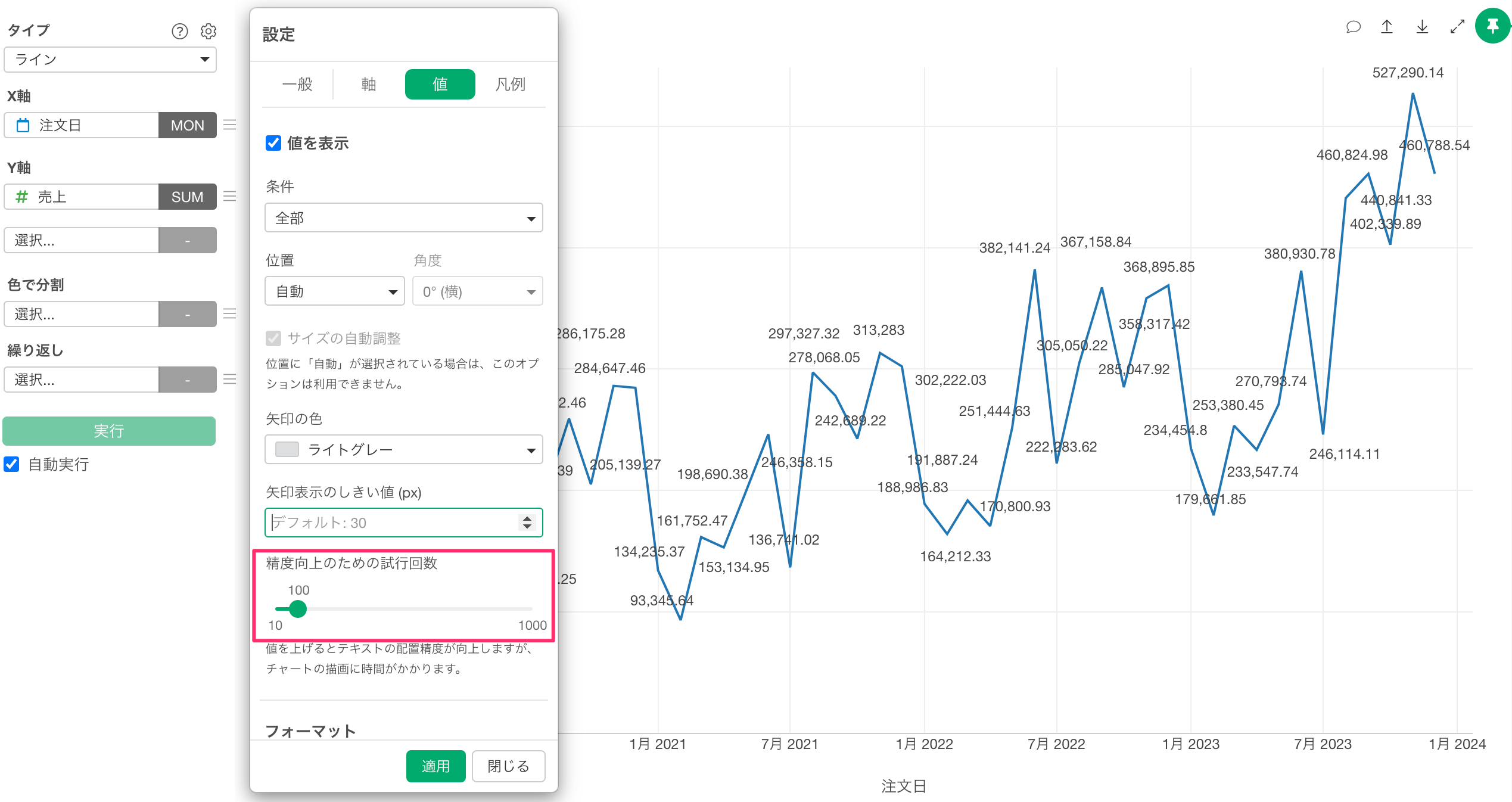
Task: Open the タイプ ライン dropdown
Action: tap(110, 60)
